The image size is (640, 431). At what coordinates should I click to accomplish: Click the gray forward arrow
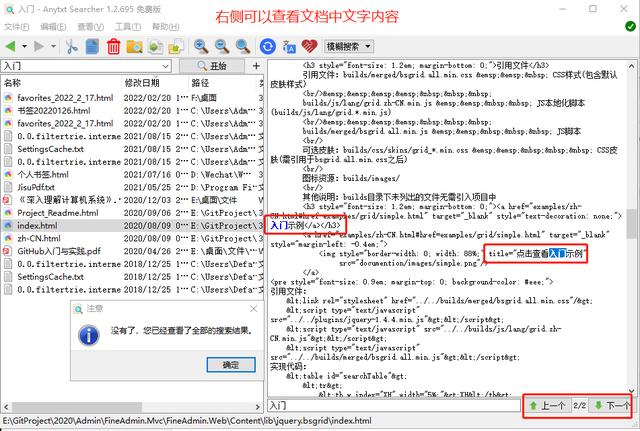click(x=39, y=47)
